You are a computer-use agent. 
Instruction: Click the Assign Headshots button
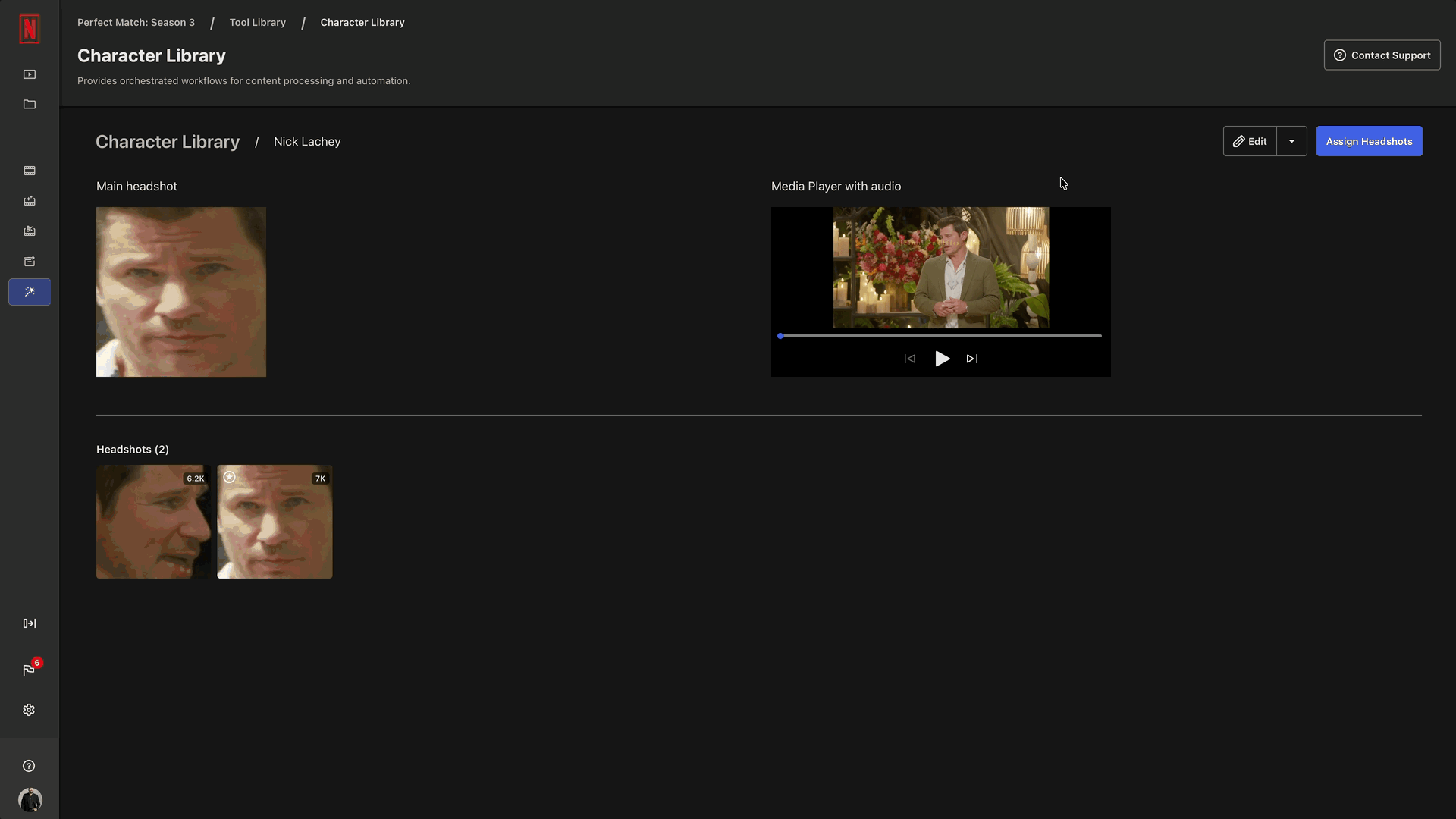(x=1369, y=141)
